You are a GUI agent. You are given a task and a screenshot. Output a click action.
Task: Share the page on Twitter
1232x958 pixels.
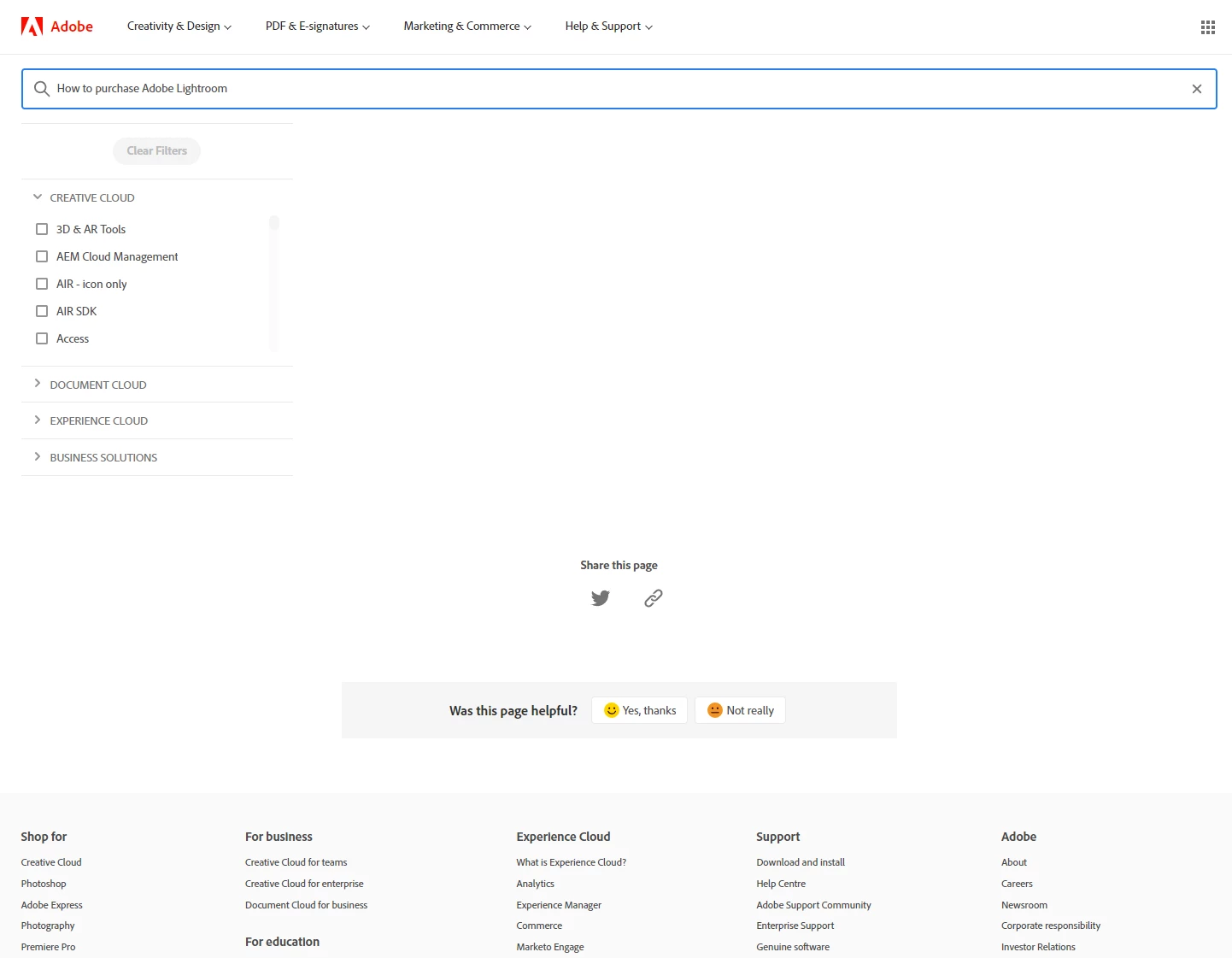tap(601, 598)
